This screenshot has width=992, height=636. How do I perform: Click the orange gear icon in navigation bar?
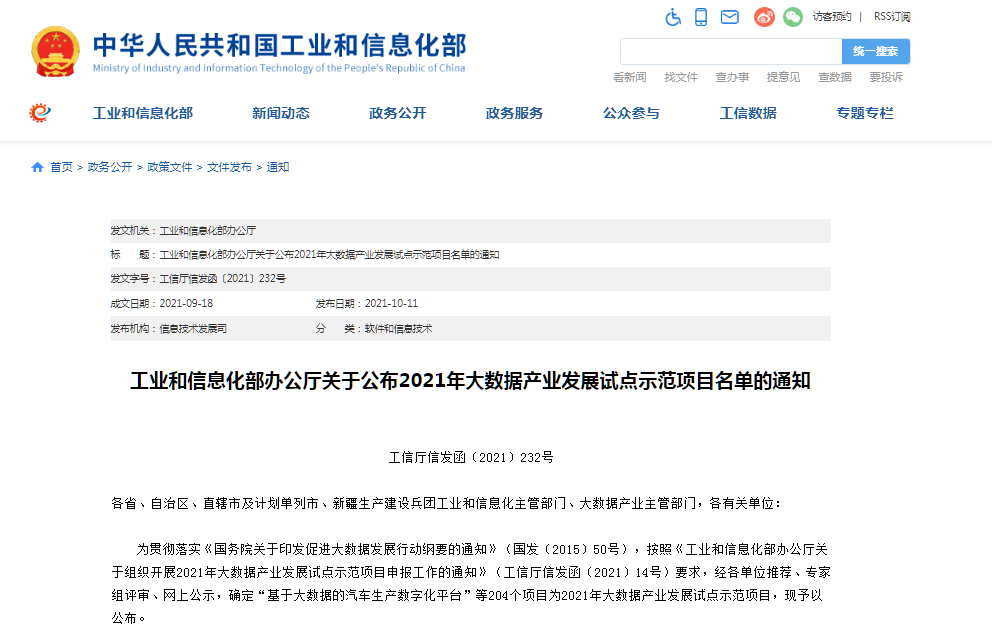(40, 113)
